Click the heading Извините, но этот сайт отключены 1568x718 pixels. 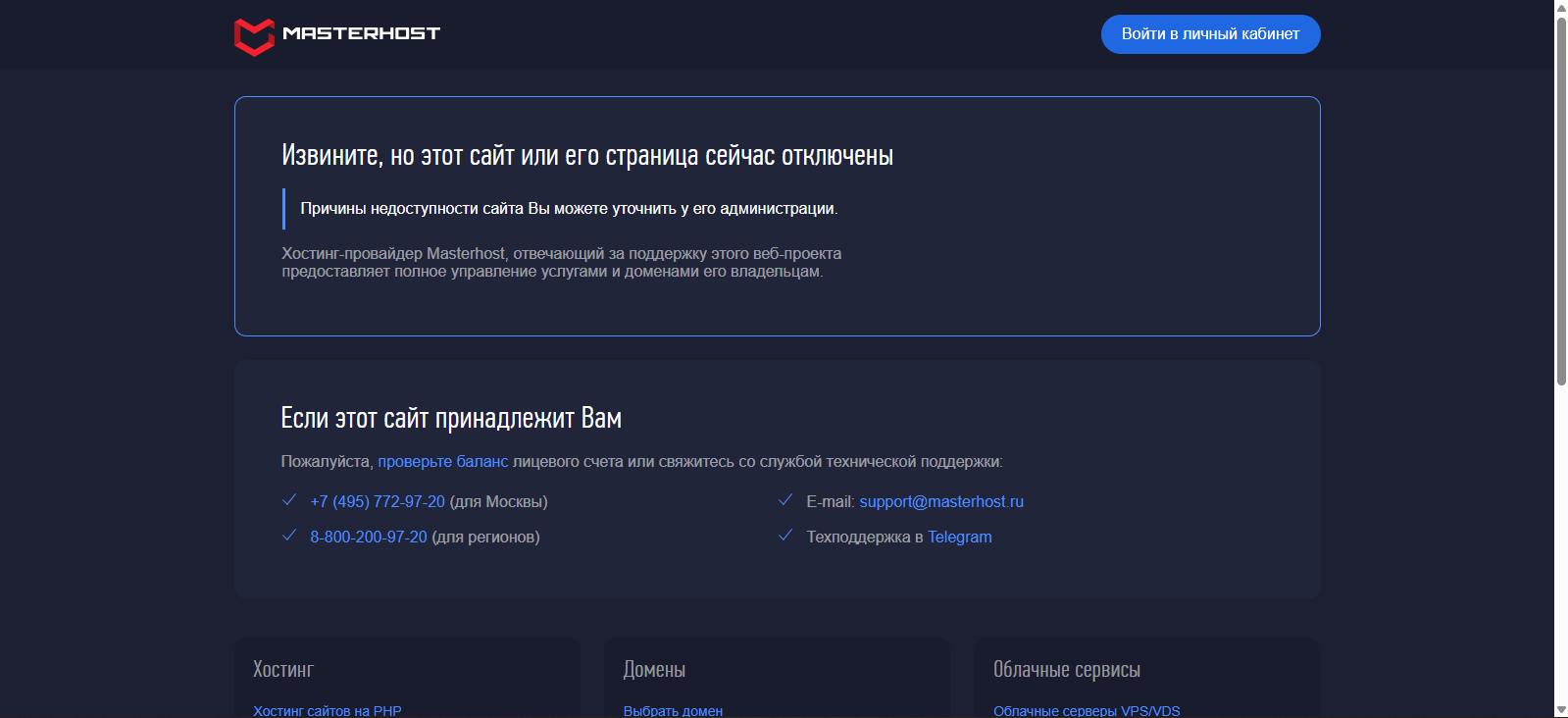pos(587,156)
